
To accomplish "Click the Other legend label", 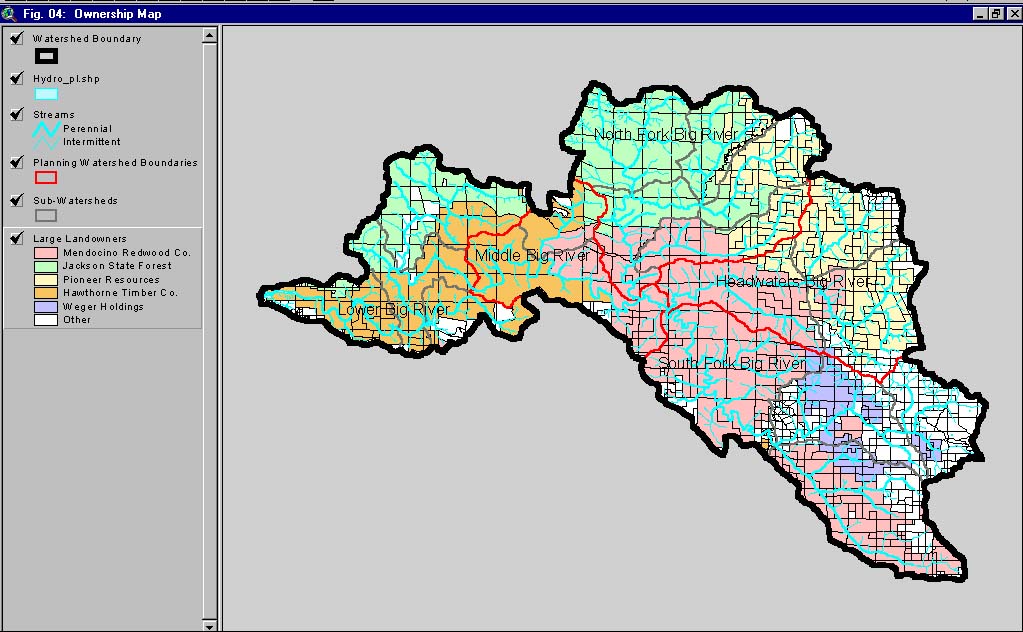I will (x=77, y=320).
